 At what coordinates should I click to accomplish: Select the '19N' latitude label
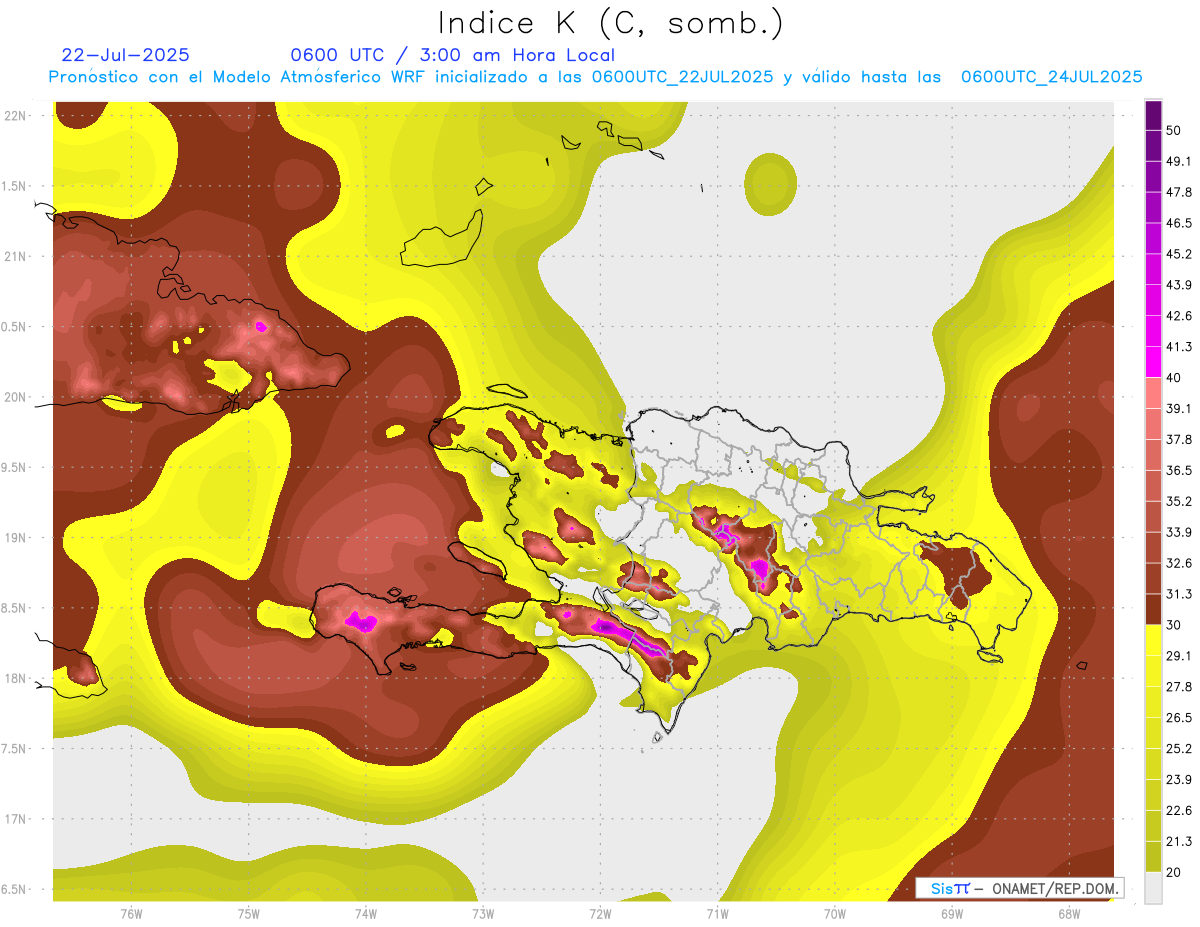(x=17, y=537)
